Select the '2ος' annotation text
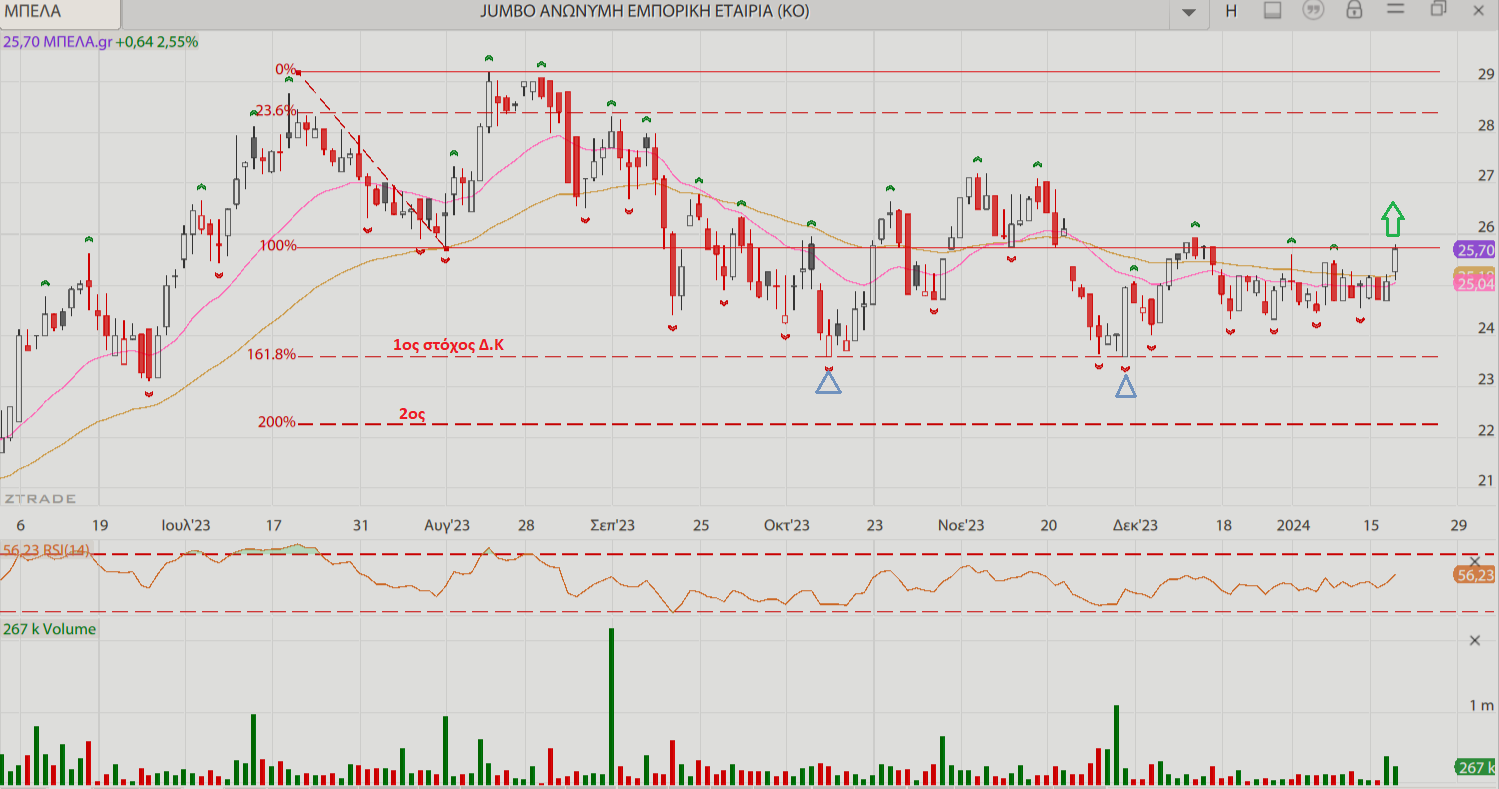 pos(412,412)
